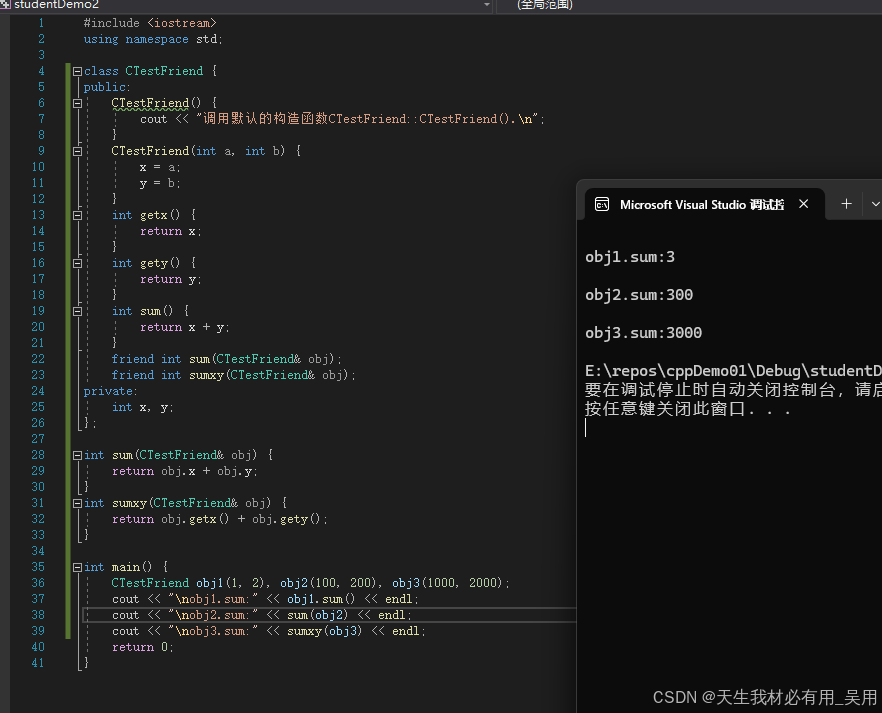Click console output 'obj3.sum:3000'
Viewport: 882px width, 713px height.
click(x=644, y=333)
